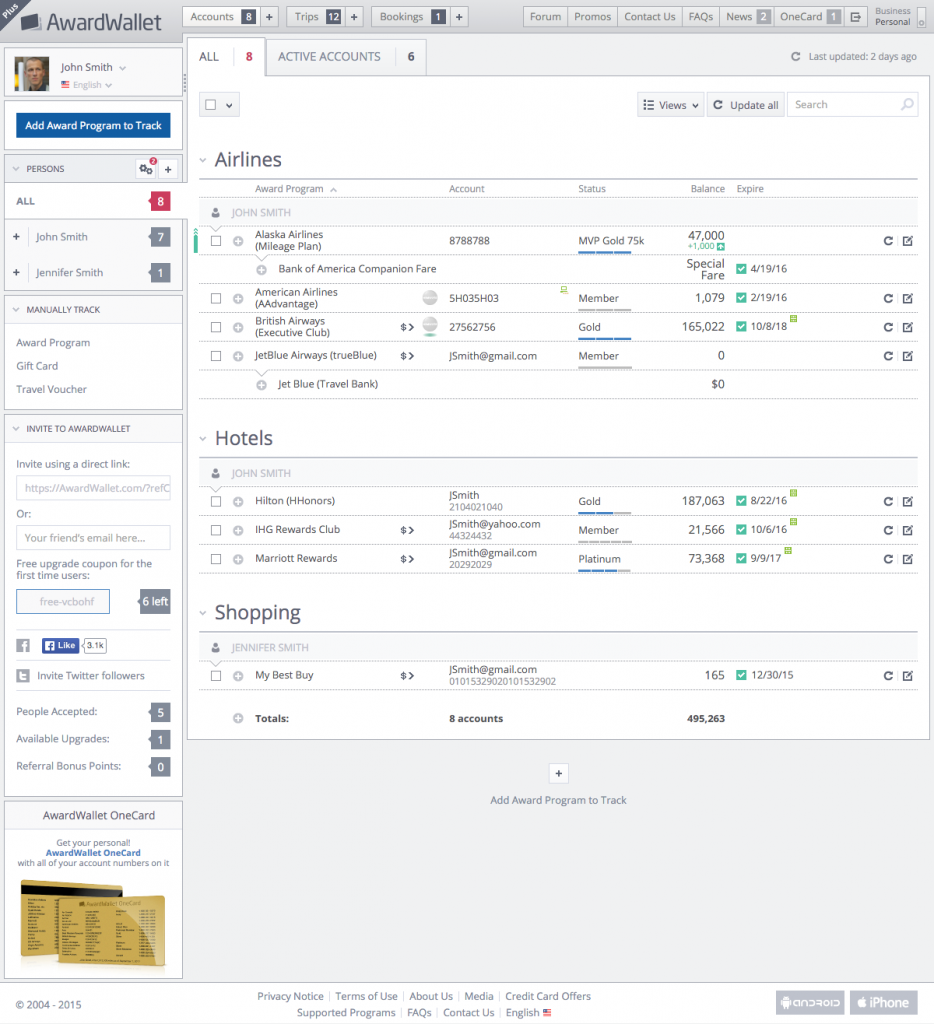Click the Update all button
Screen dimensions: 934x1024
[x=745, y=105]
